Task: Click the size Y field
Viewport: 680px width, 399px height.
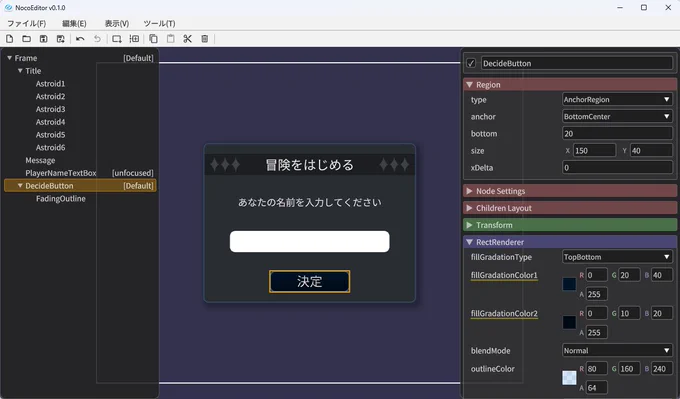Action: [651, 150]
